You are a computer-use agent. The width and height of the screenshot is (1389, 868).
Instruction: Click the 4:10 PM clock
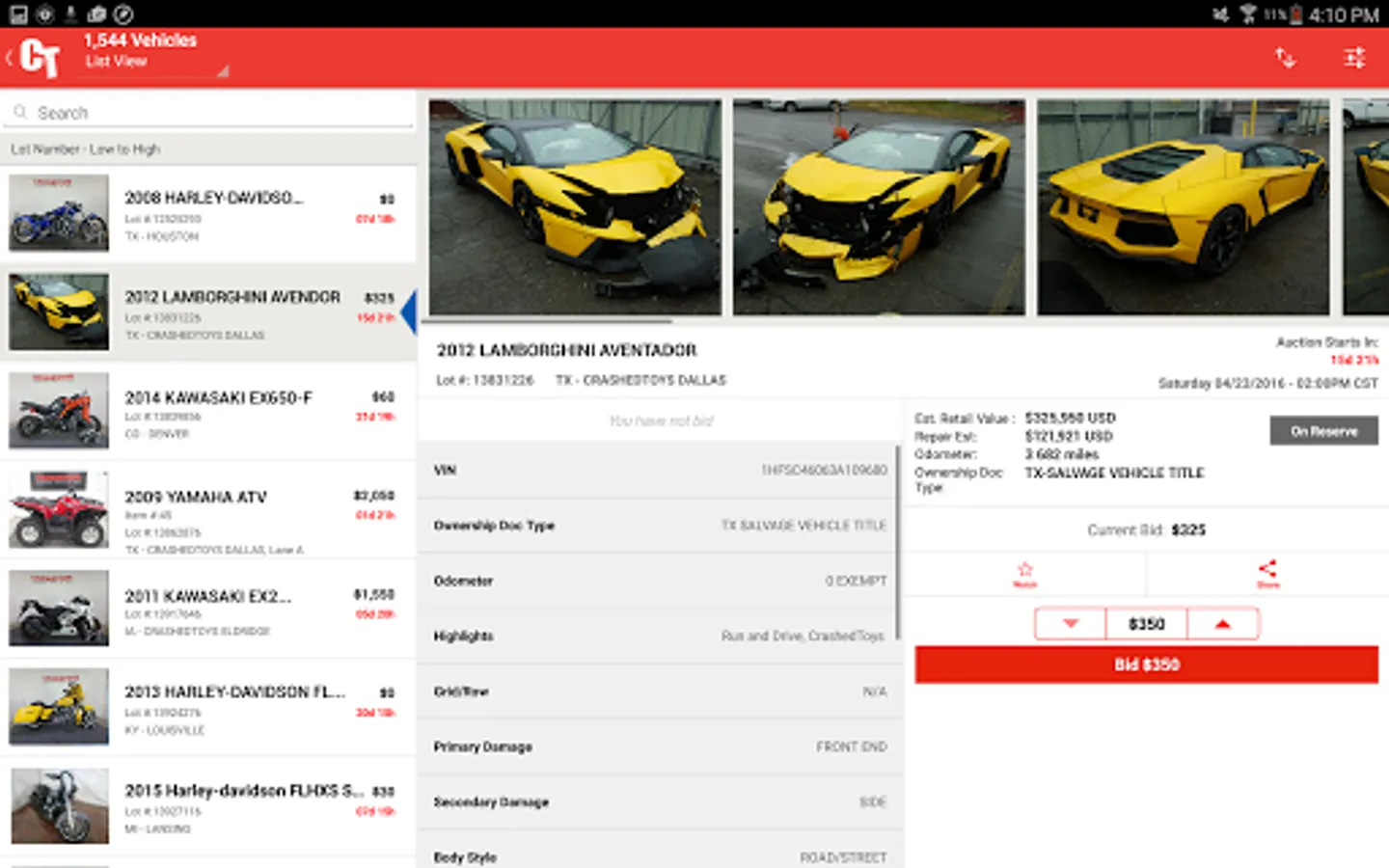click(1344, 14)
